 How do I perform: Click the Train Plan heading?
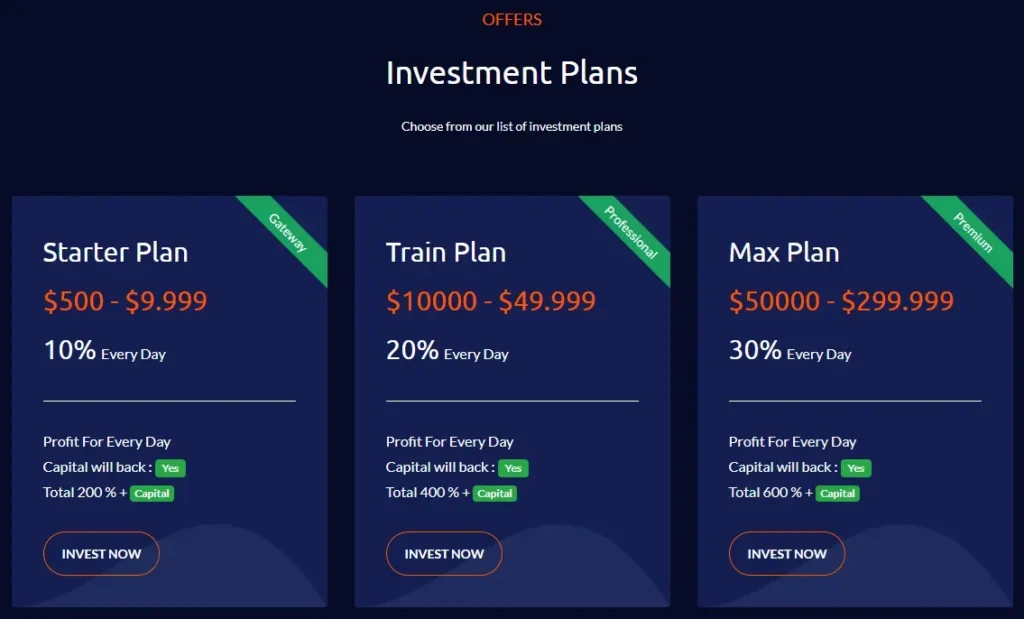[446, 253]
